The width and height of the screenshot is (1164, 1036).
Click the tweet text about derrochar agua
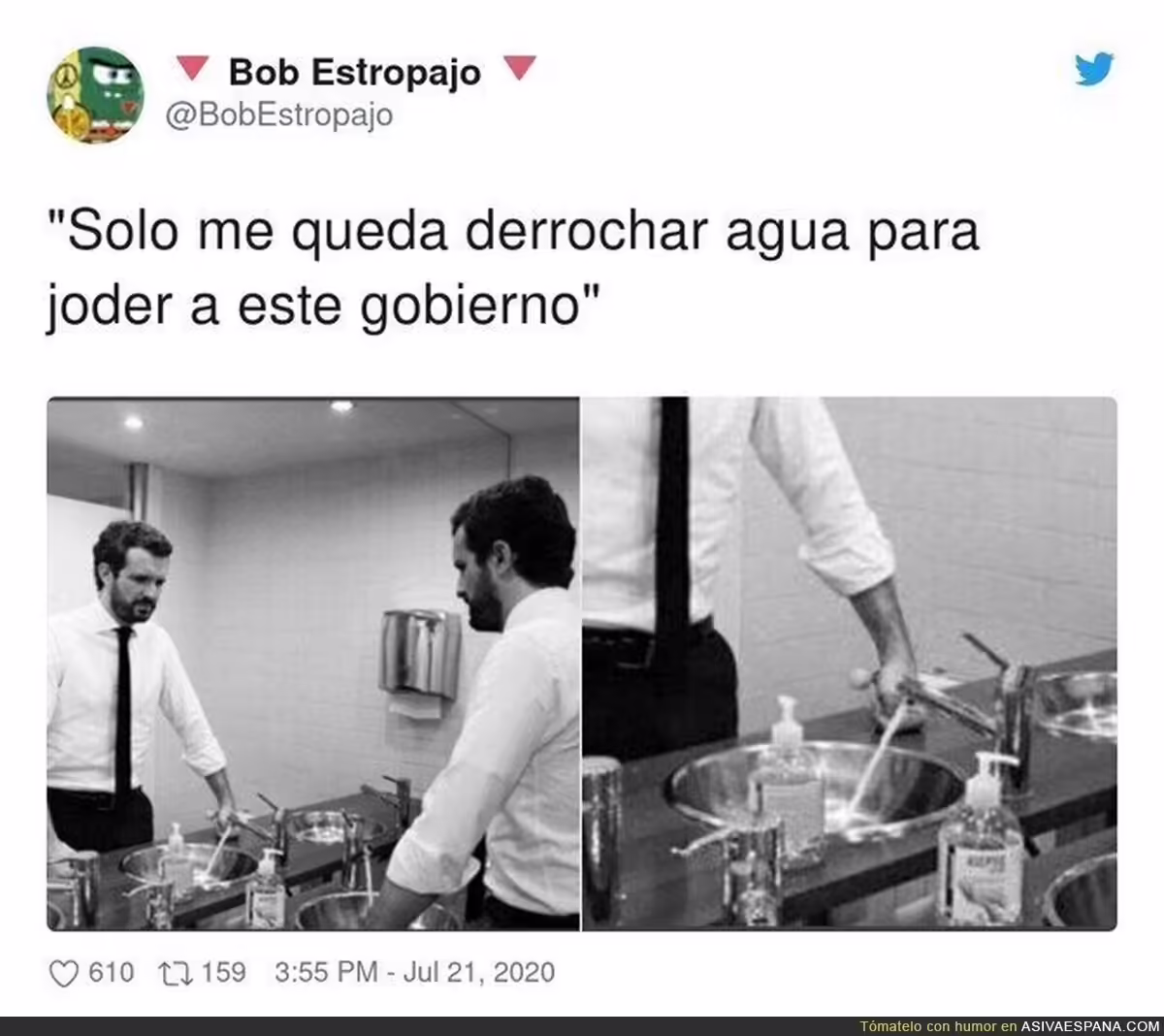(x=514, y=270)
